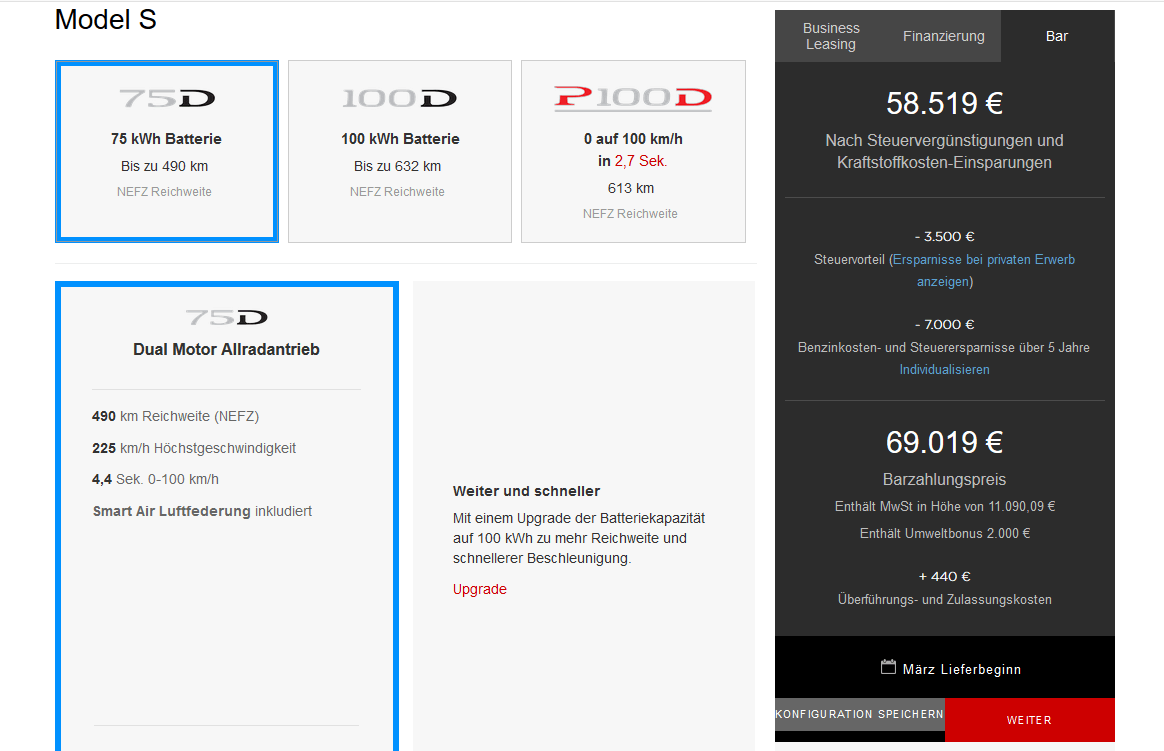The image size is (1164, 751).
Task: Click the März Lieferbeginn delivery text
Action: click(x=962, y=669)
